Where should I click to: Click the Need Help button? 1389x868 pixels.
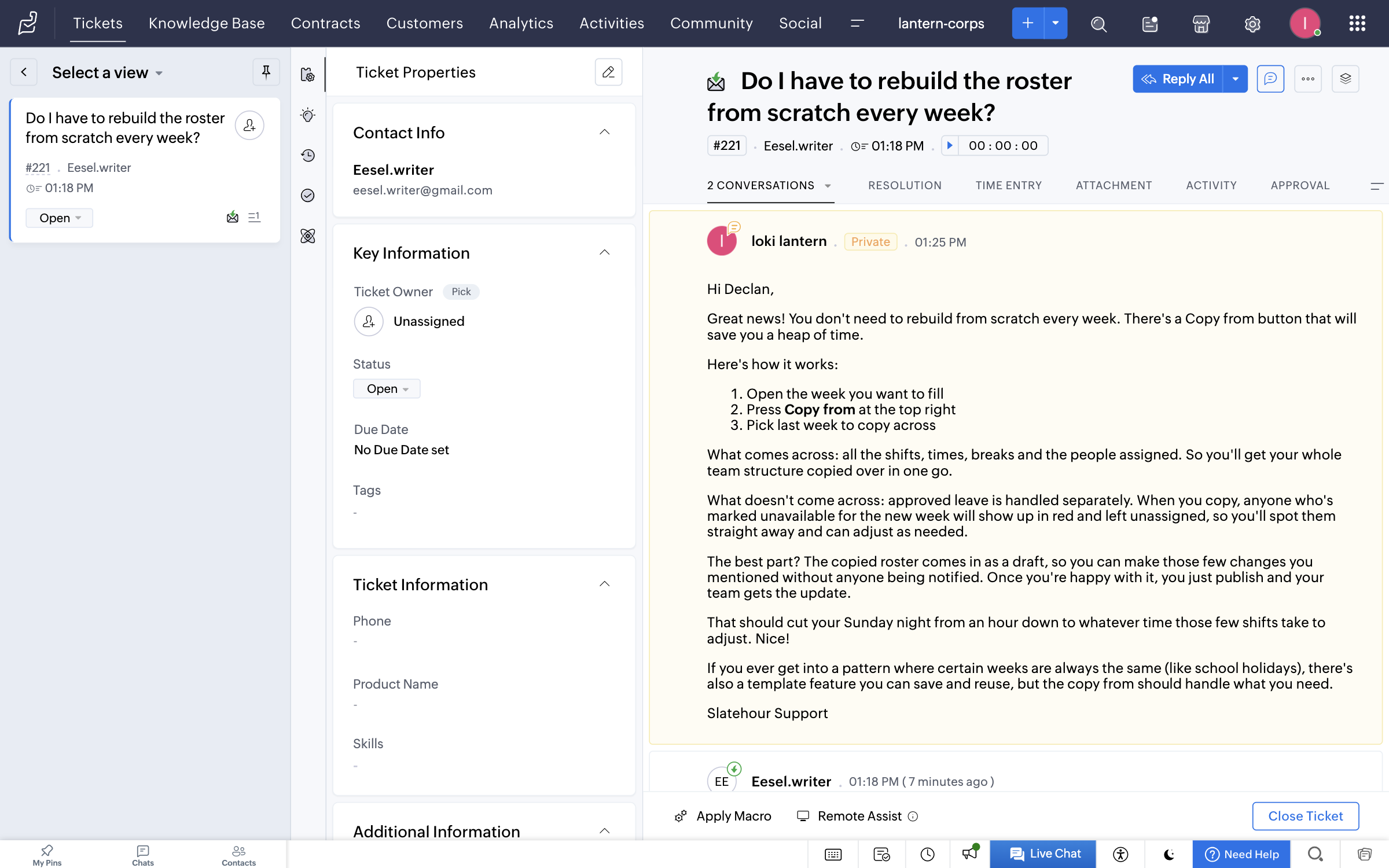(1242, 854)
